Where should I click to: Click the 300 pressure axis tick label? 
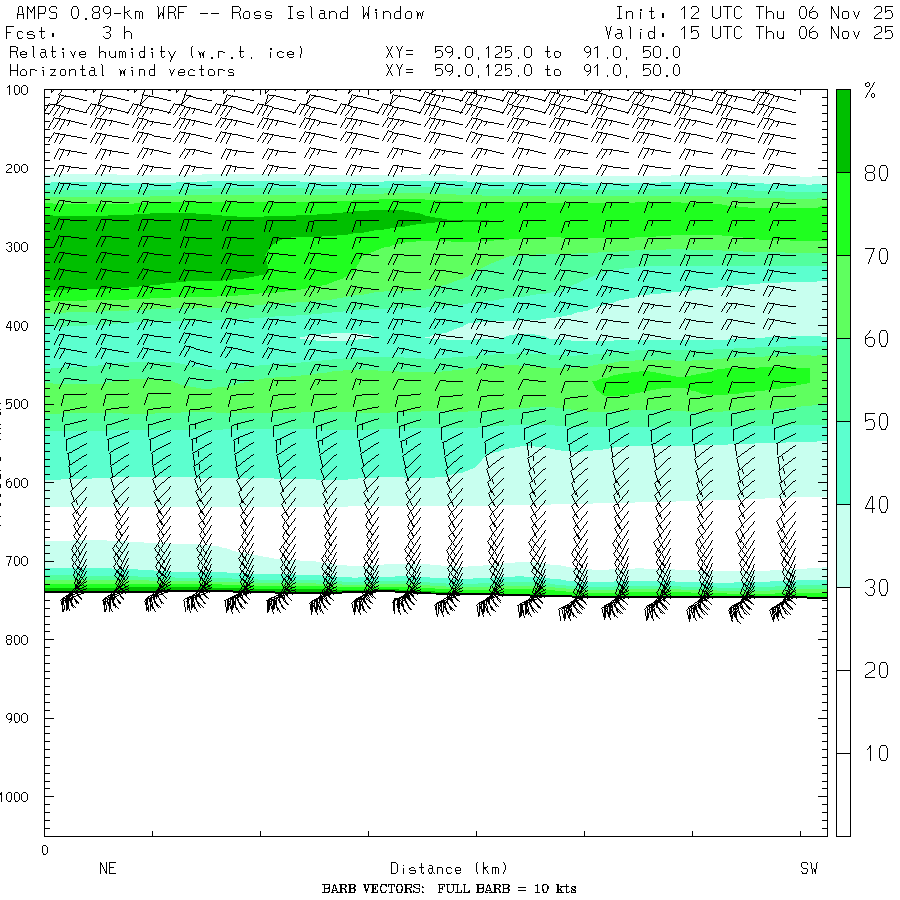(21, 247)
